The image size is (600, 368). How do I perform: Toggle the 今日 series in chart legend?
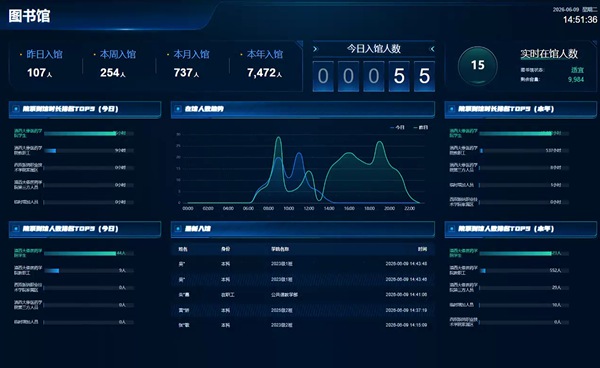pyautogui.click(x=397, y=127)
